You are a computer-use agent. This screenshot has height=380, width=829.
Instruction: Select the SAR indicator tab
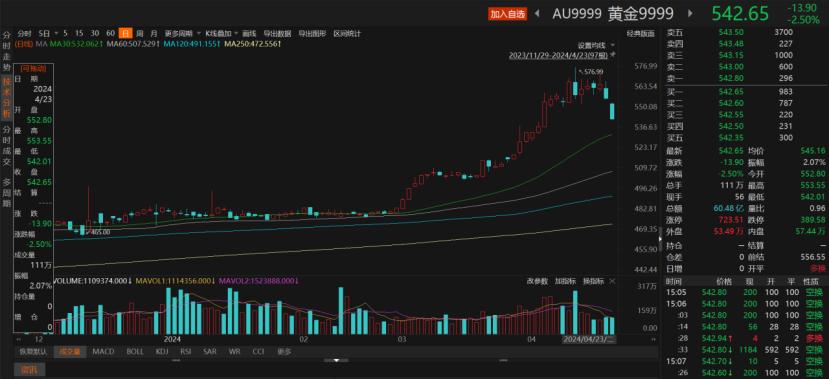[210, 351]
